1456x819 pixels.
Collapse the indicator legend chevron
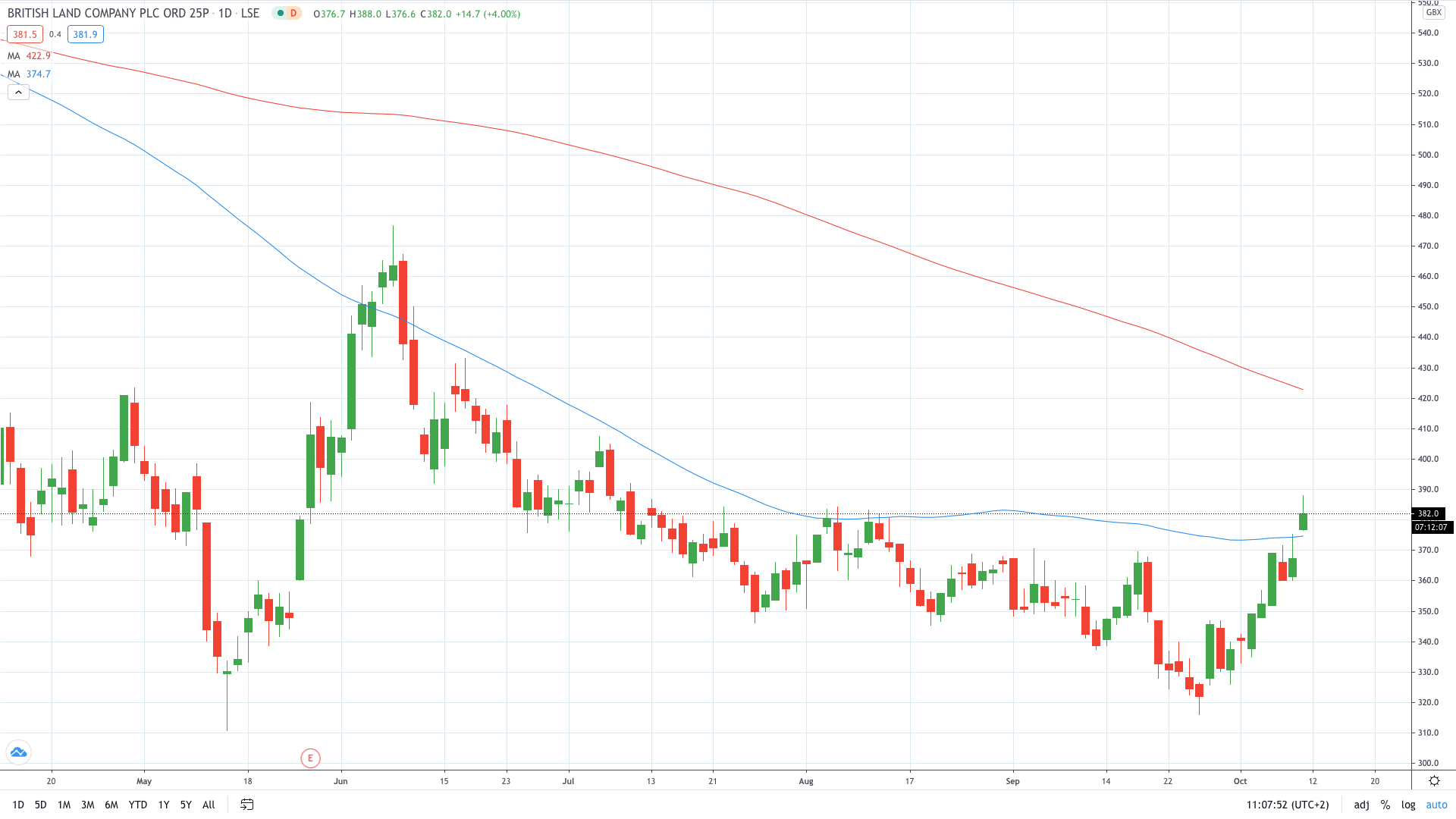(18, 92)
